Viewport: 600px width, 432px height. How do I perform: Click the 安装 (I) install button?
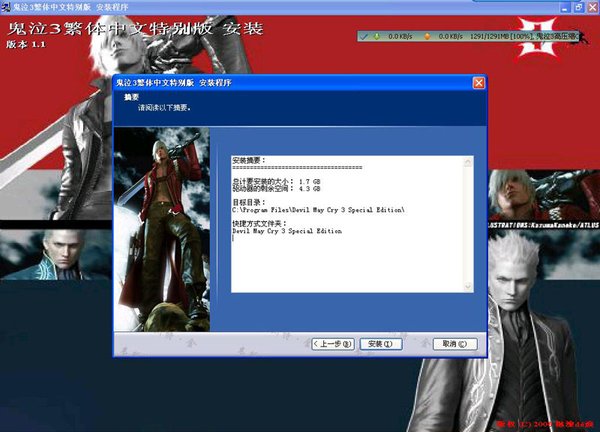click(381, 344)
